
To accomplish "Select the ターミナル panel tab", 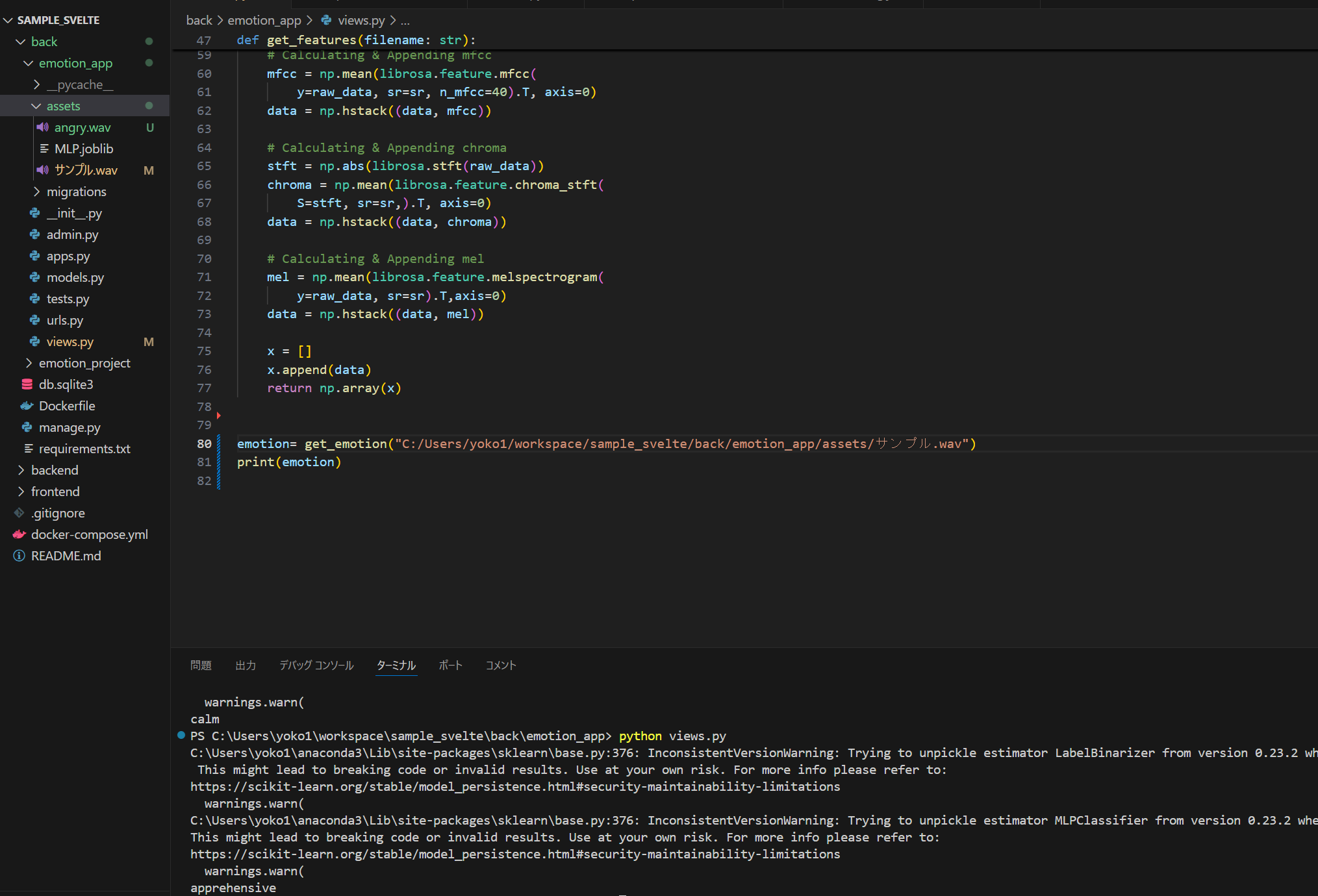I will (x=396, y=666).
